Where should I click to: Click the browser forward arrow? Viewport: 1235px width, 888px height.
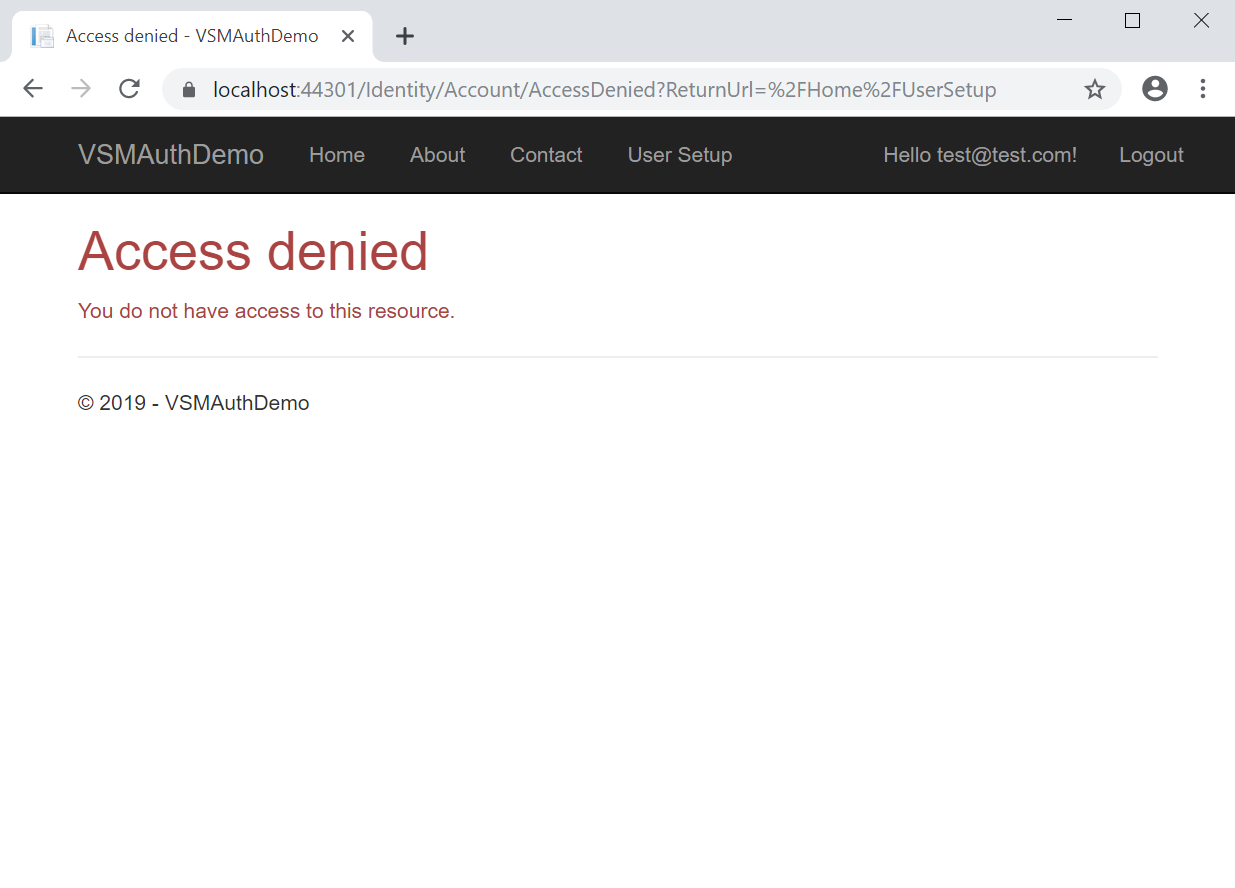(81, 89)
